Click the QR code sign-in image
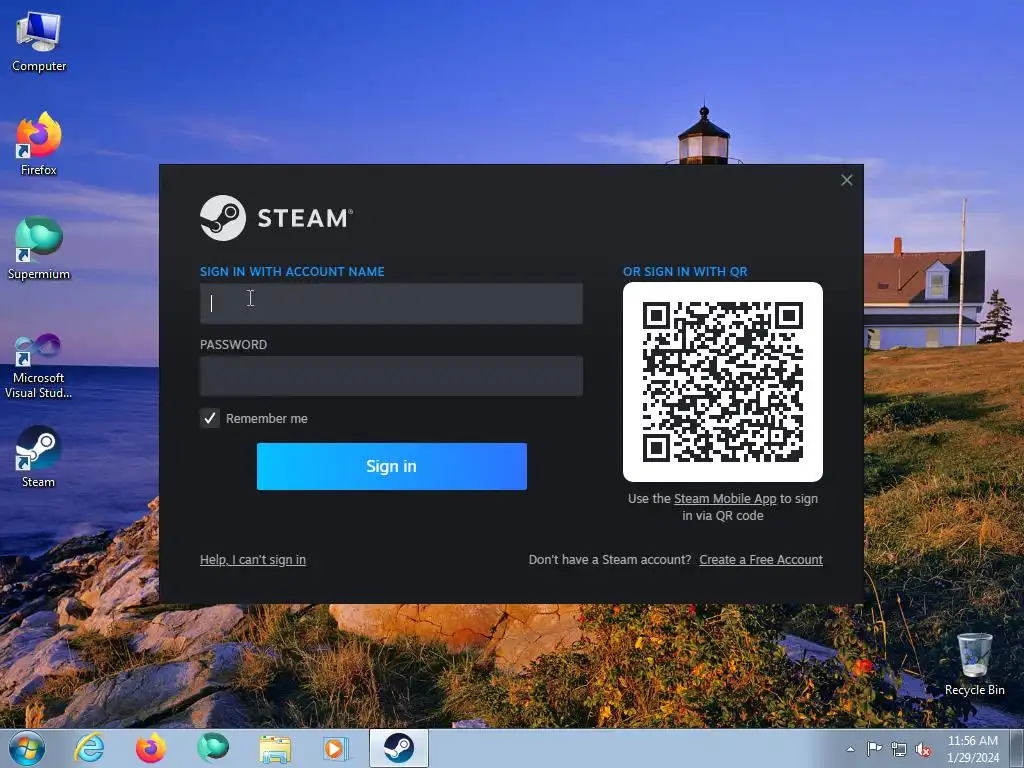 coord(723,382)
